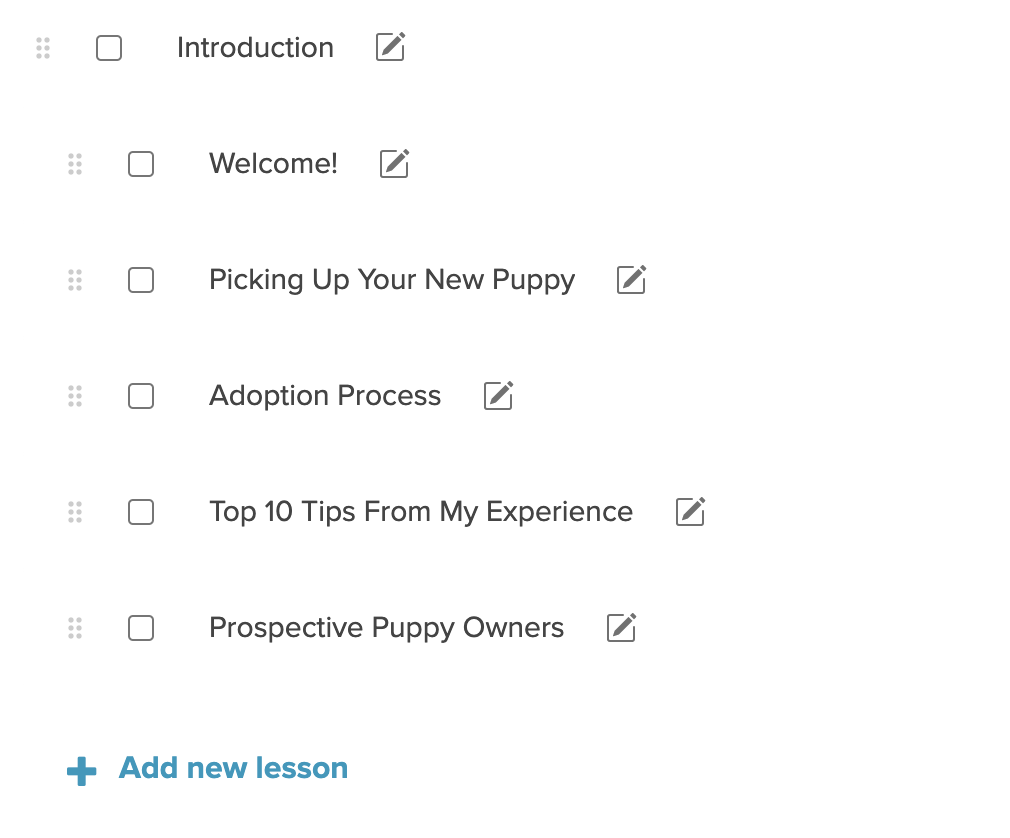Click the edit icon next to Welcome!
Image resolution: width=1010 pixels, height=838 pixels.
(x=394, y=163)
